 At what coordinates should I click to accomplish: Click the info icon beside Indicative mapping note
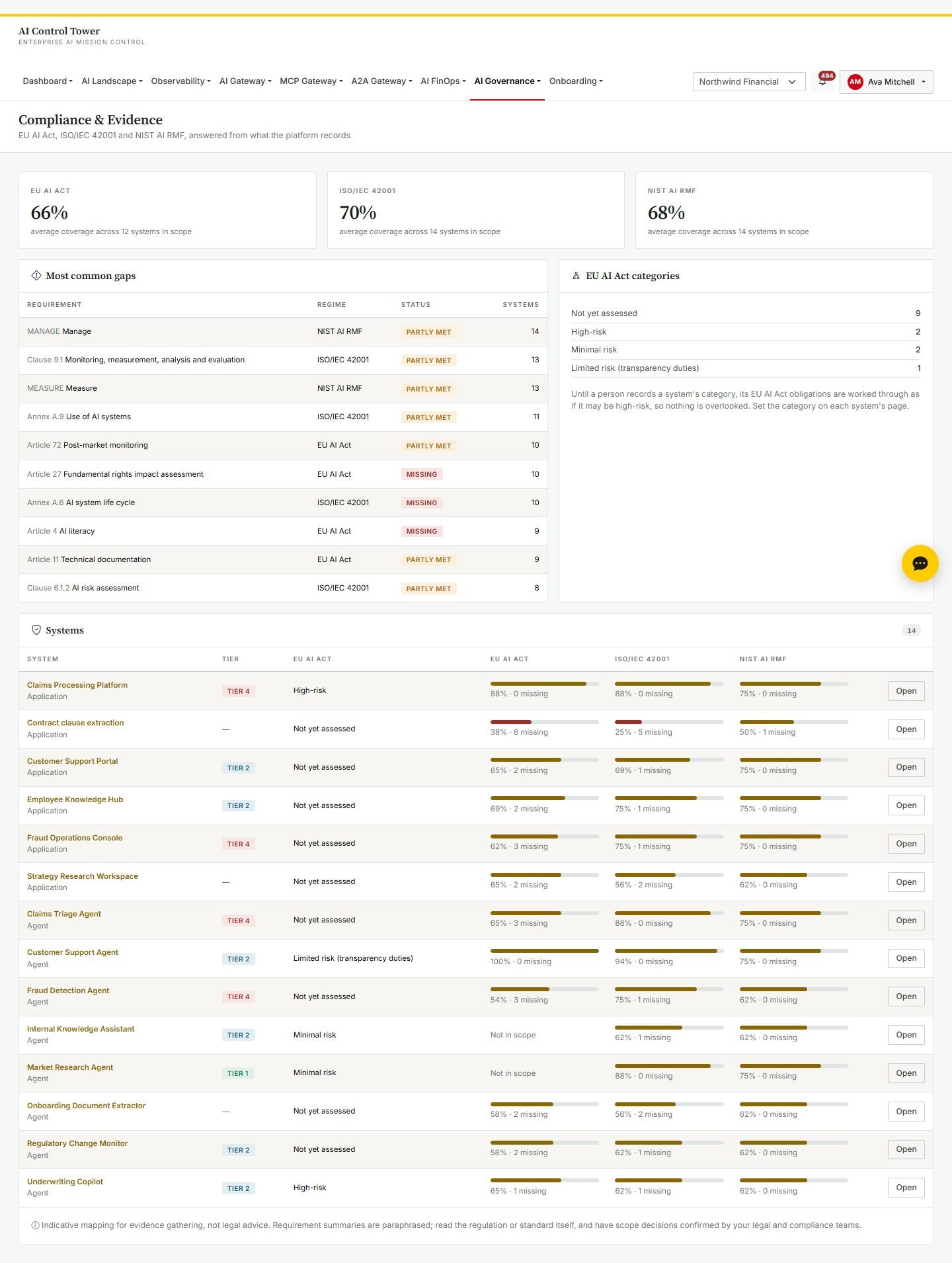click(x=35, y=1225)
